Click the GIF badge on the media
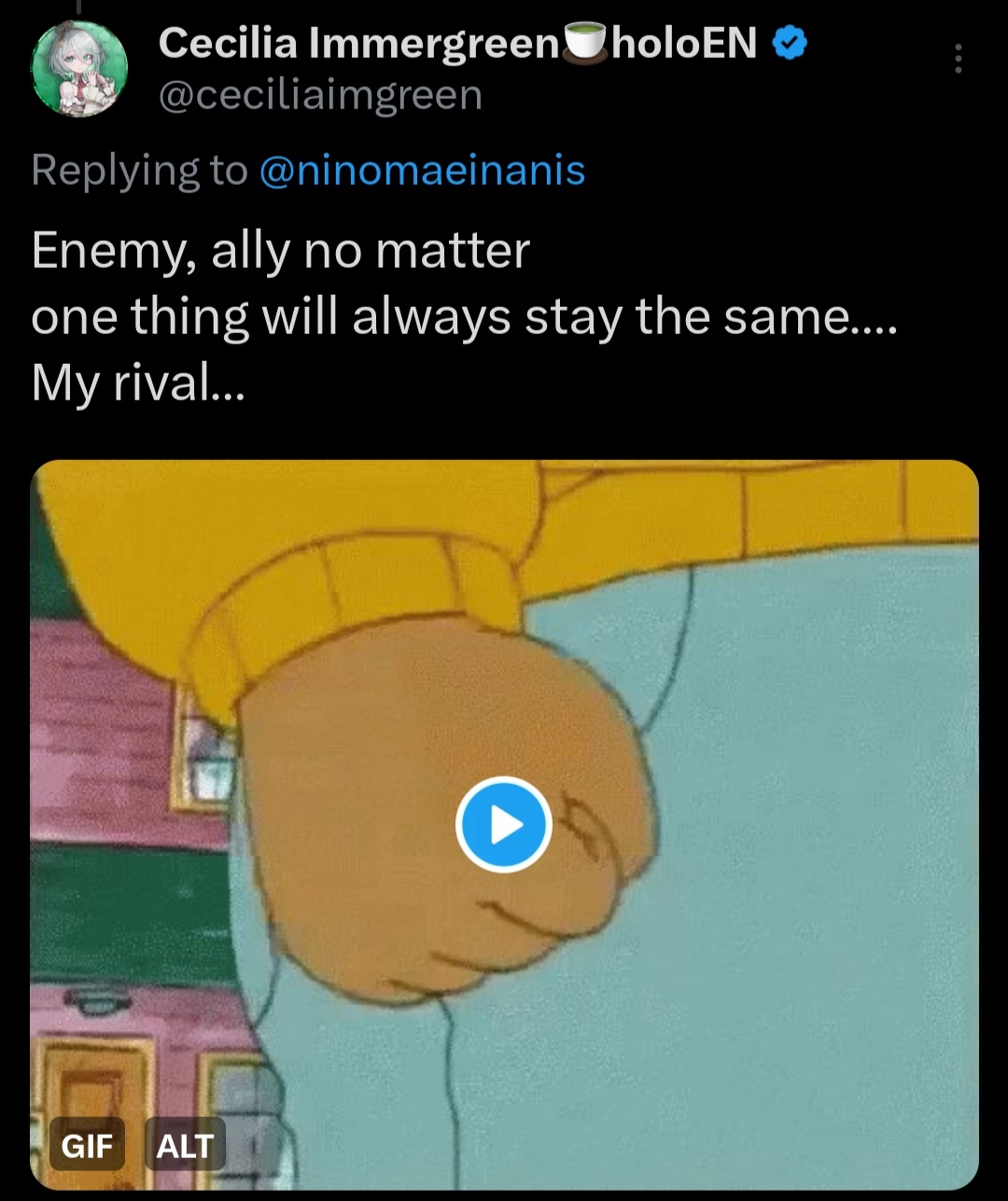The width and height of the screenshot is (1008, 1201). (x=87, y=1145)
